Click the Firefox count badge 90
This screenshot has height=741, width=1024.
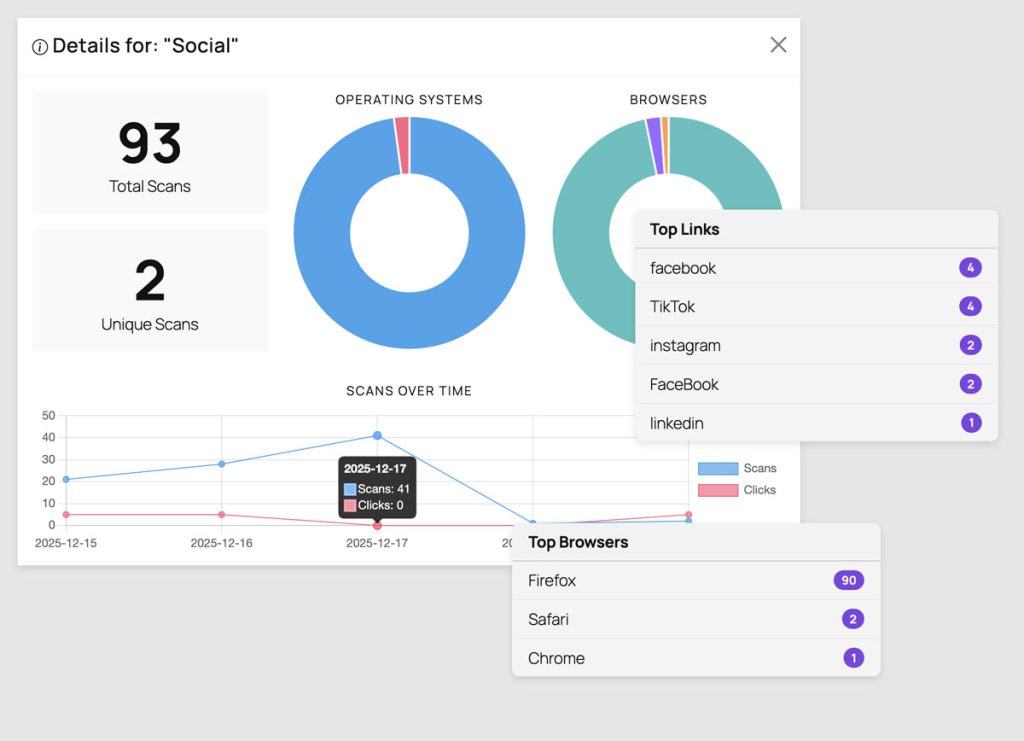point(848,581)
